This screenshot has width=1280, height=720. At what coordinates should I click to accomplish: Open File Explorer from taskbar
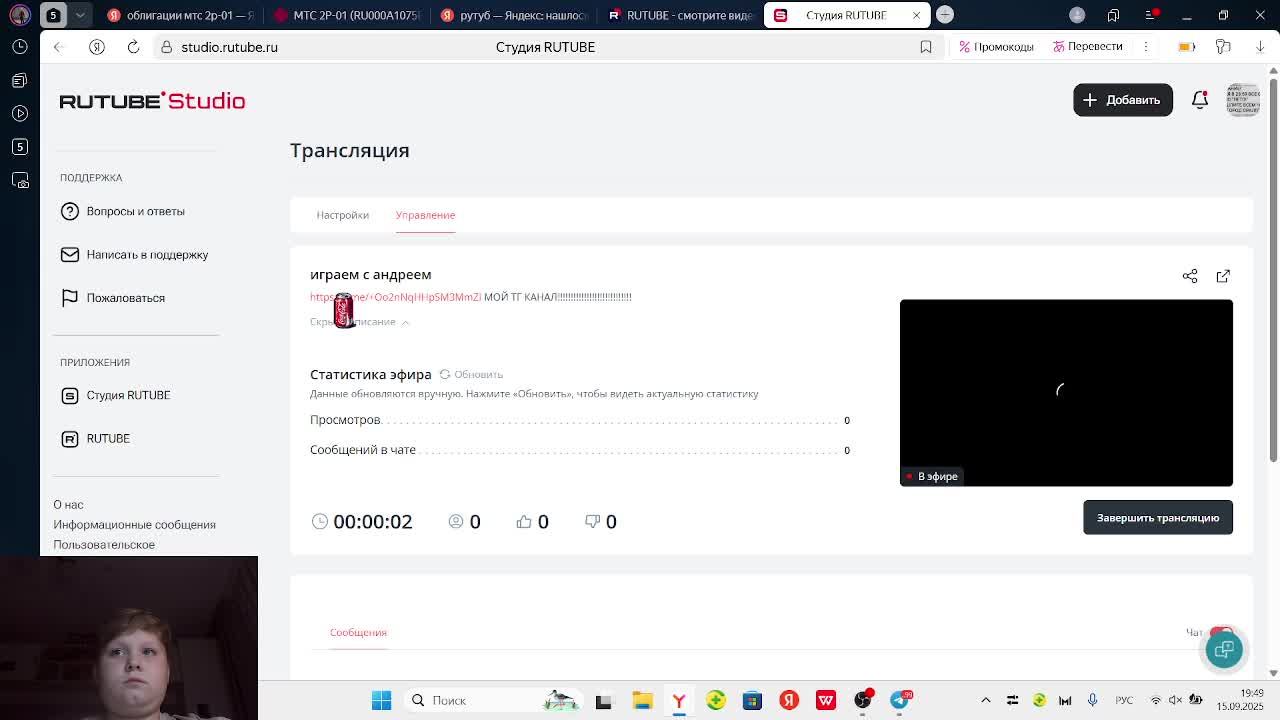point(642,700)
